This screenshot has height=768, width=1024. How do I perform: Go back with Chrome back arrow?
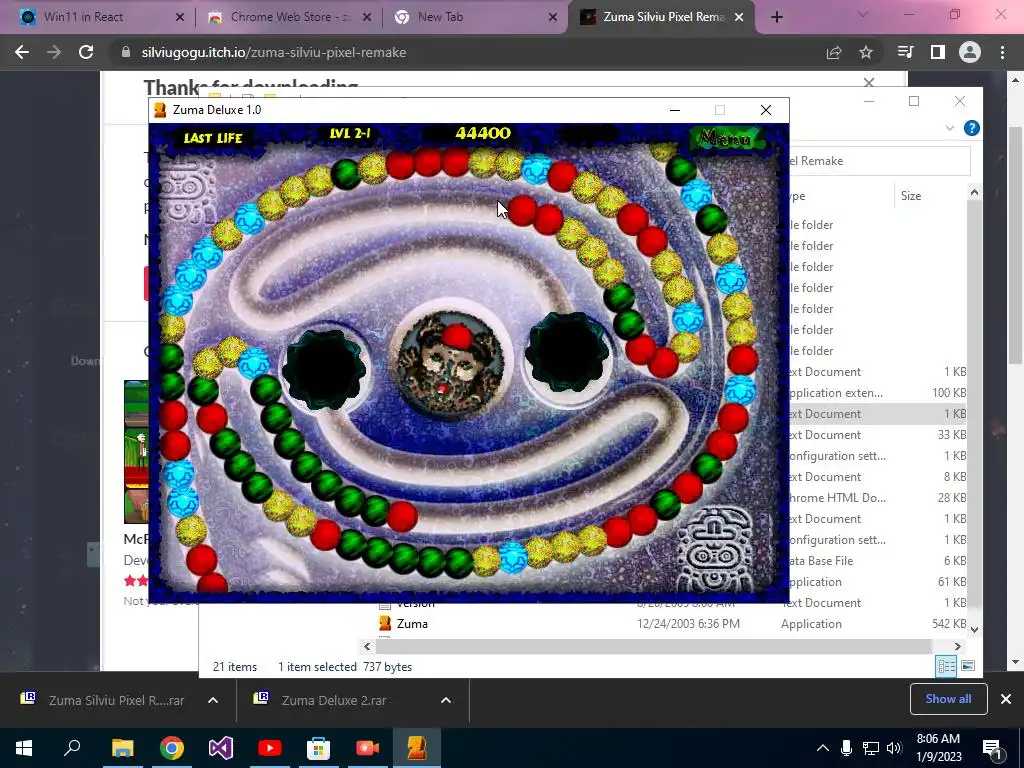tap(22, 52)
